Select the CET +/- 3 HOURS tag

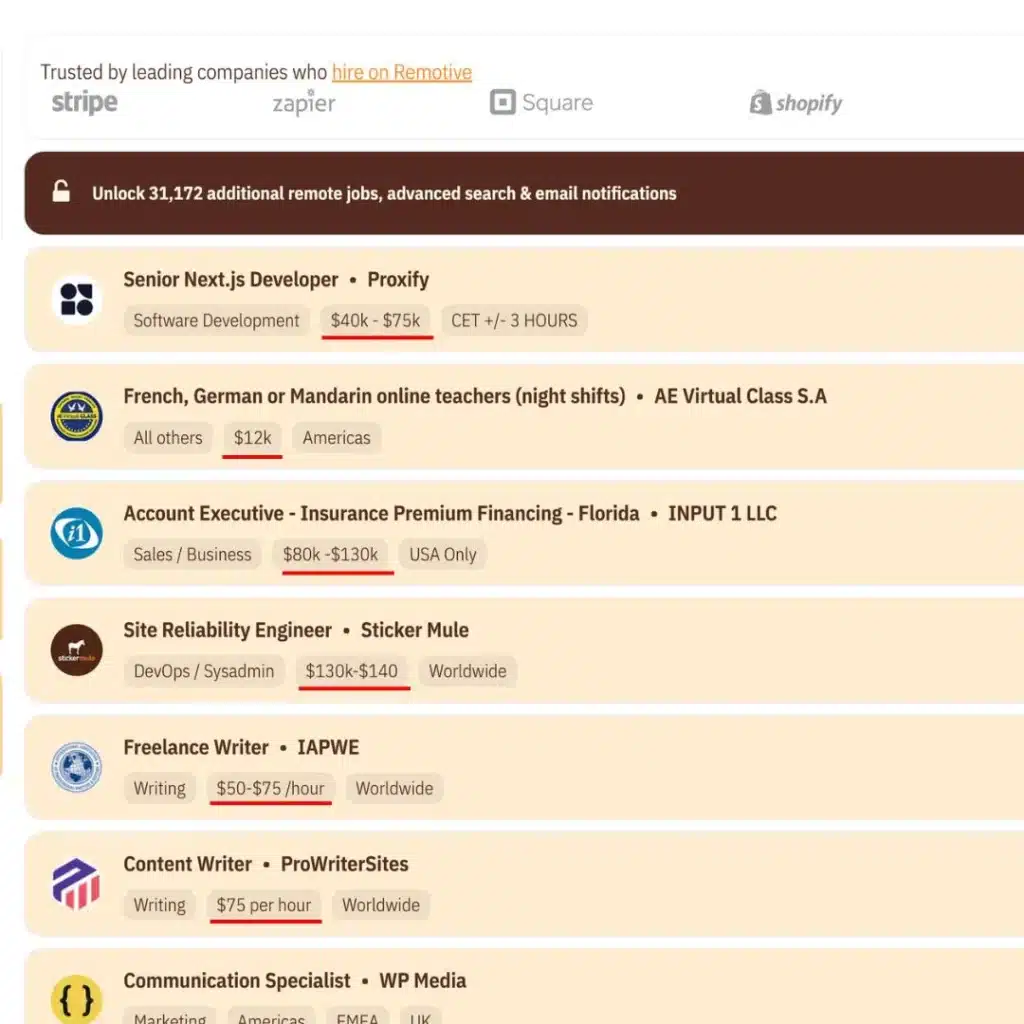[x=515, y=321]
